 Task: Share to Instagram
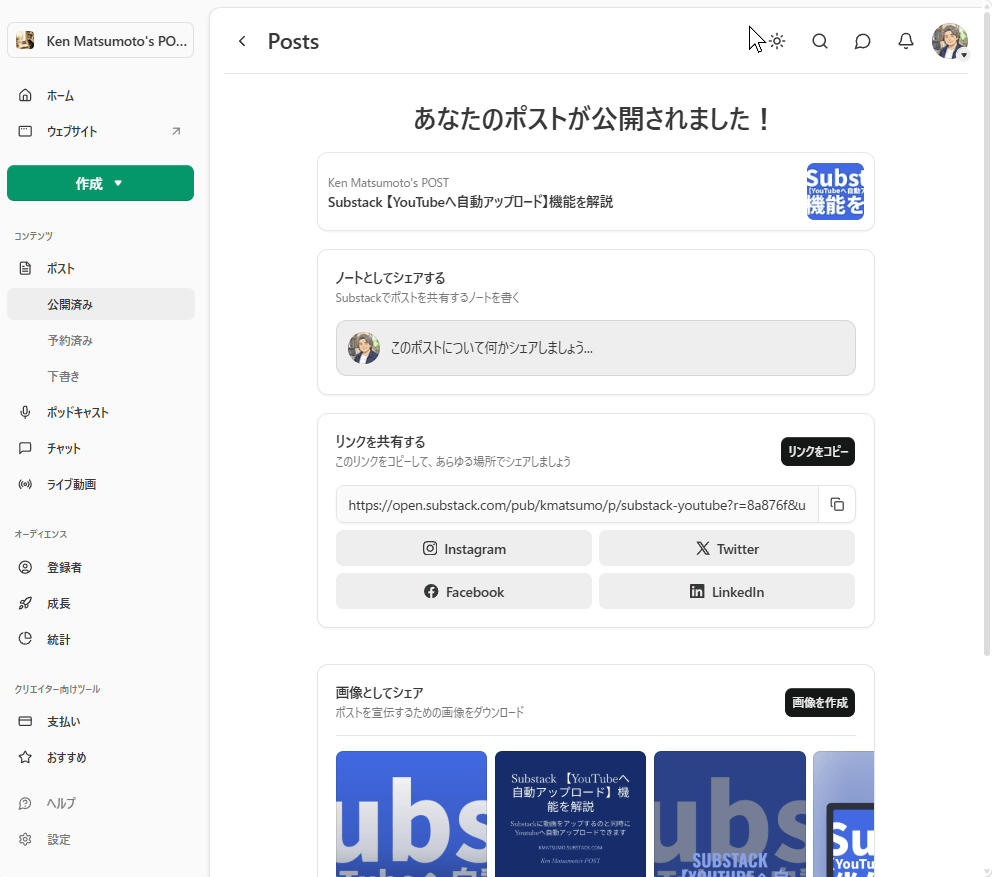(464, 549)
